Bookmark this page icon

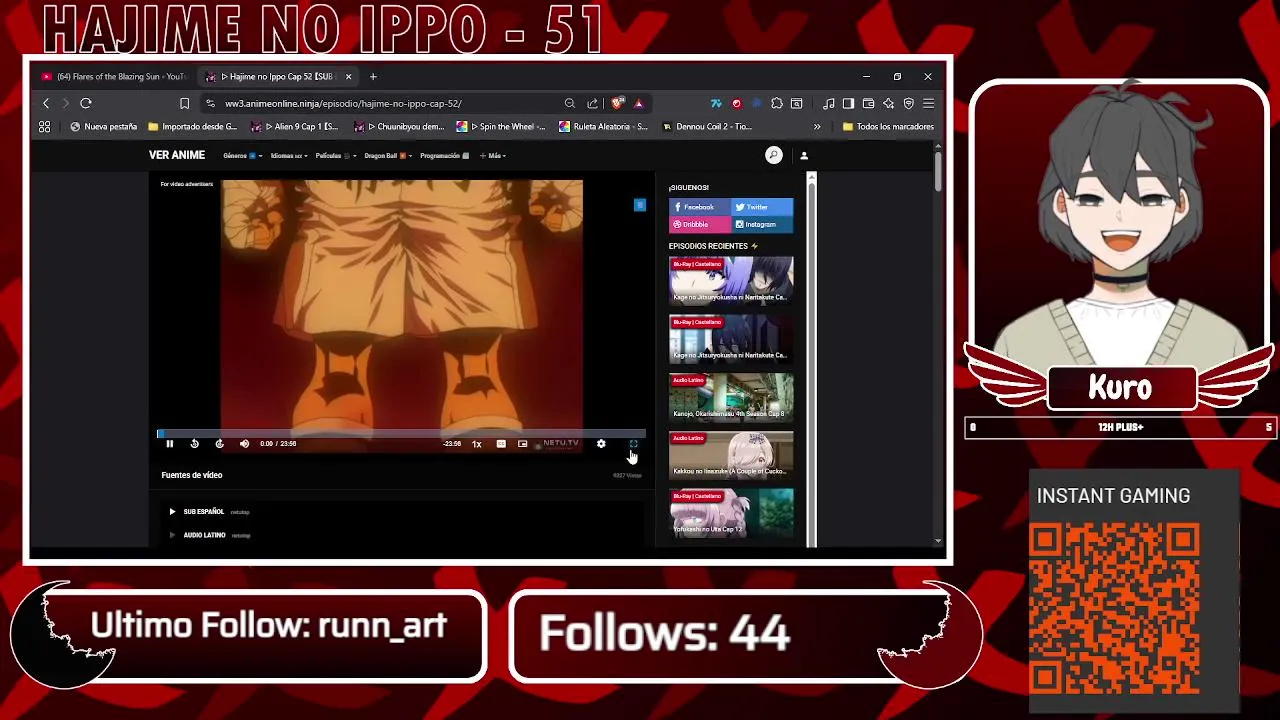tap(184, 103)
